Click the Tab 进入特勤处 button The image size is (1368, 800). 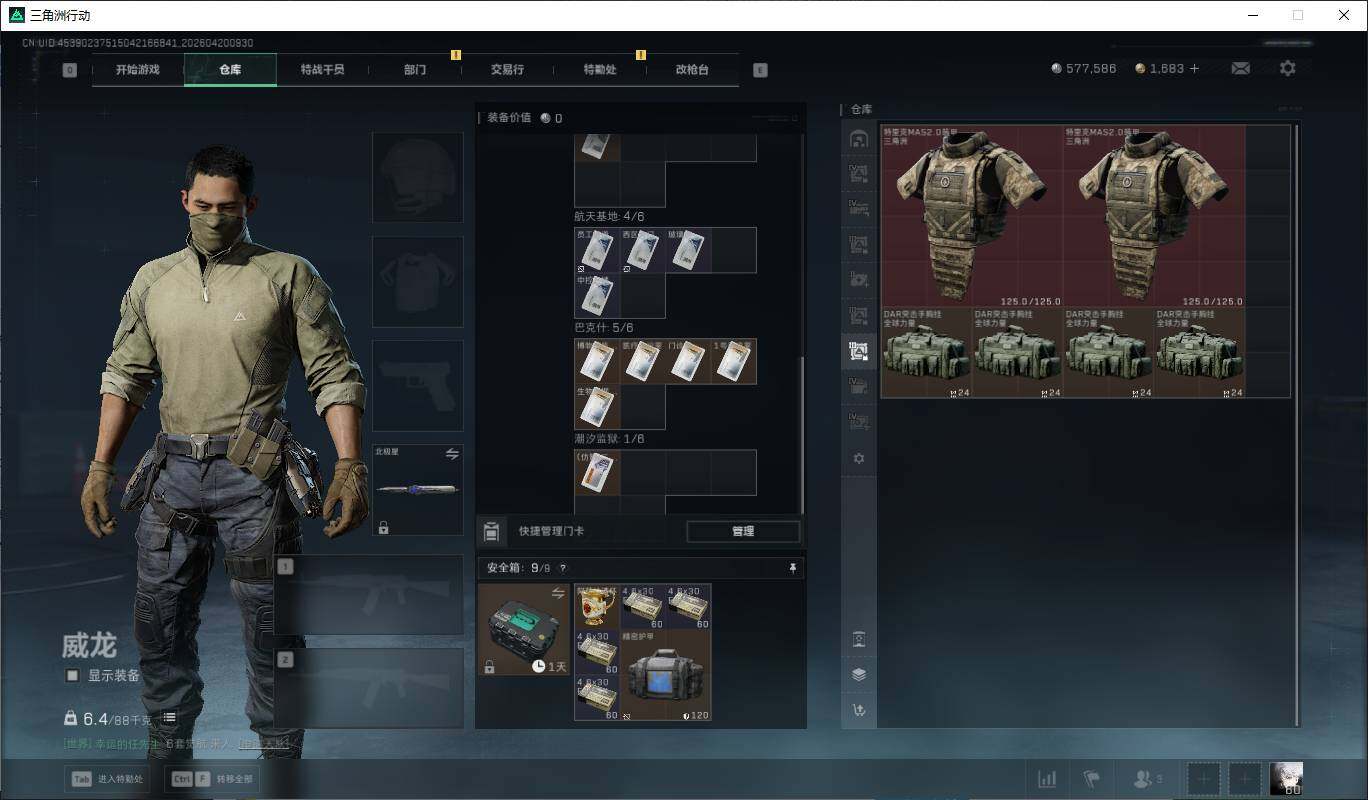107,779
